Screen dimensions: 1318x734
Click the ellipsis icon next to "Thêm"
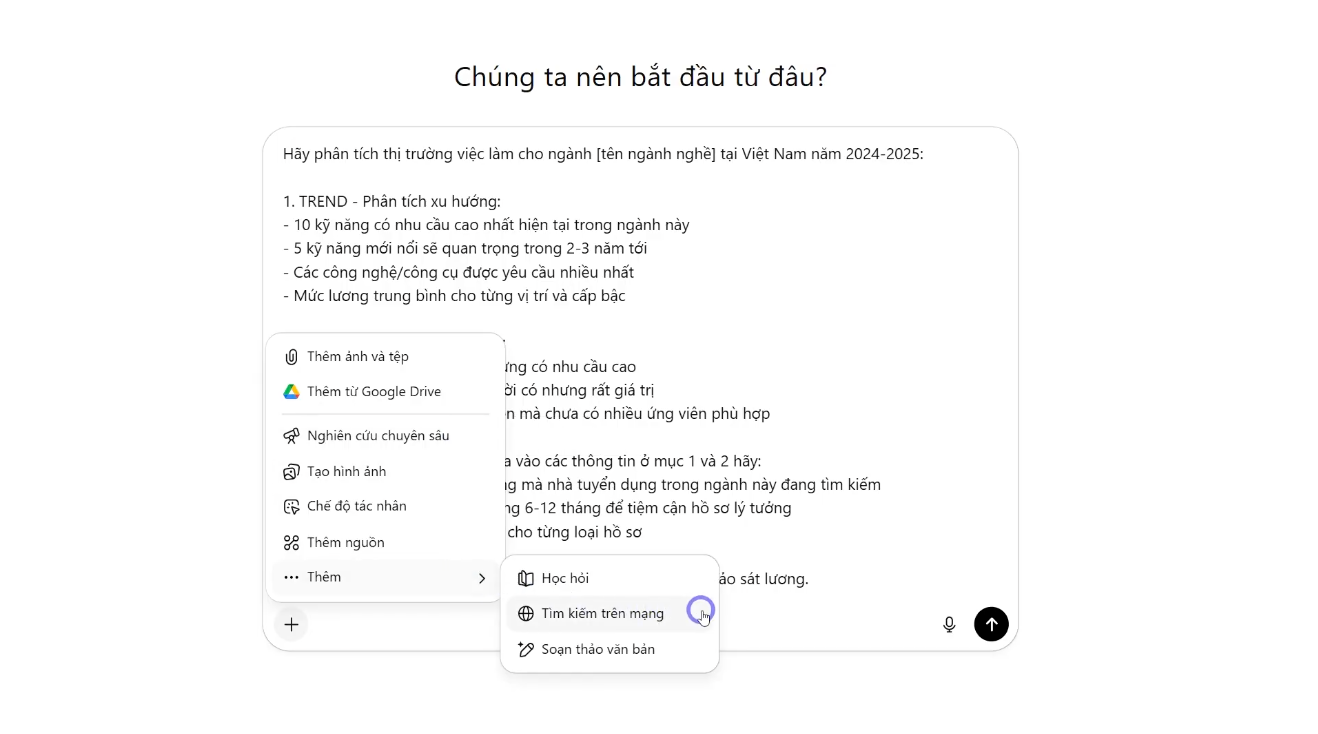pyautogui.click(x=291, y=577)
